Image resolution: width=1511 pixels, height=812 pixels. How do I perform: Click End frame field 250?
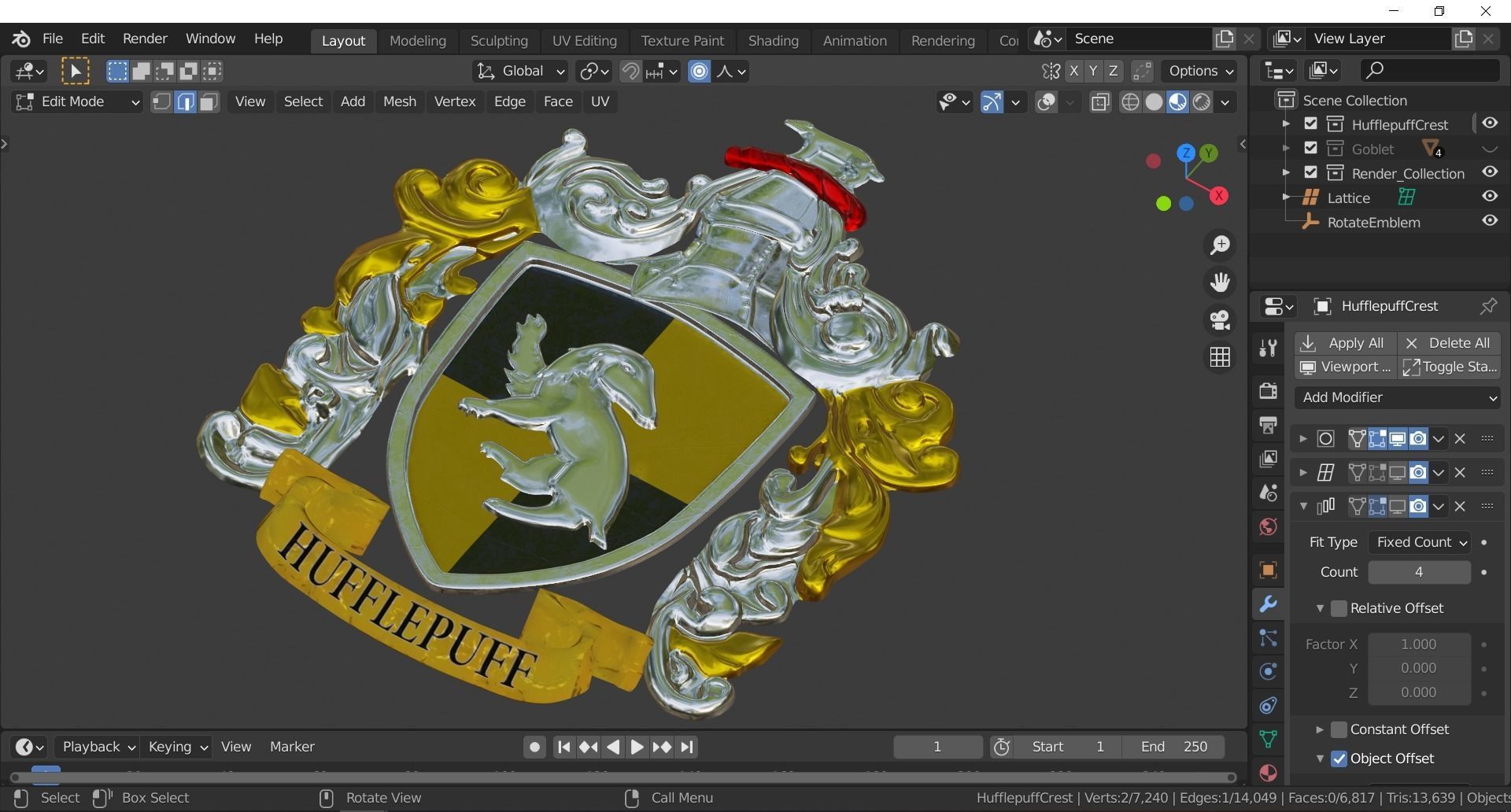click(x=1174, y=747)
